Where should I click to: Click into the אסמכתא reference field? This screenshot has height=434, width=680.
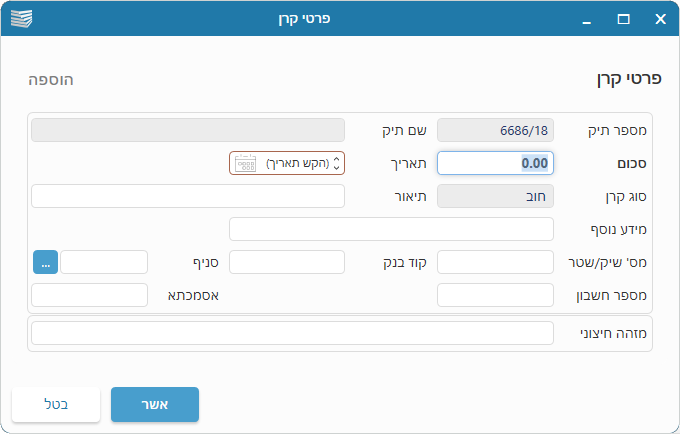pos(90,295)
